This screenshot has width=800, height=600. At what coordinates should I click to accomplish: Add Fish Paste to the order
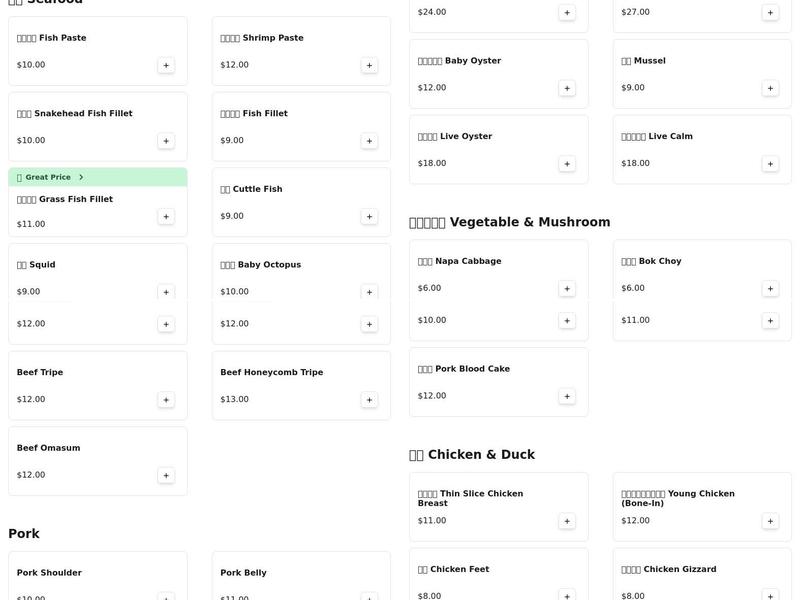pyautogui.click(x=164, y=63)
